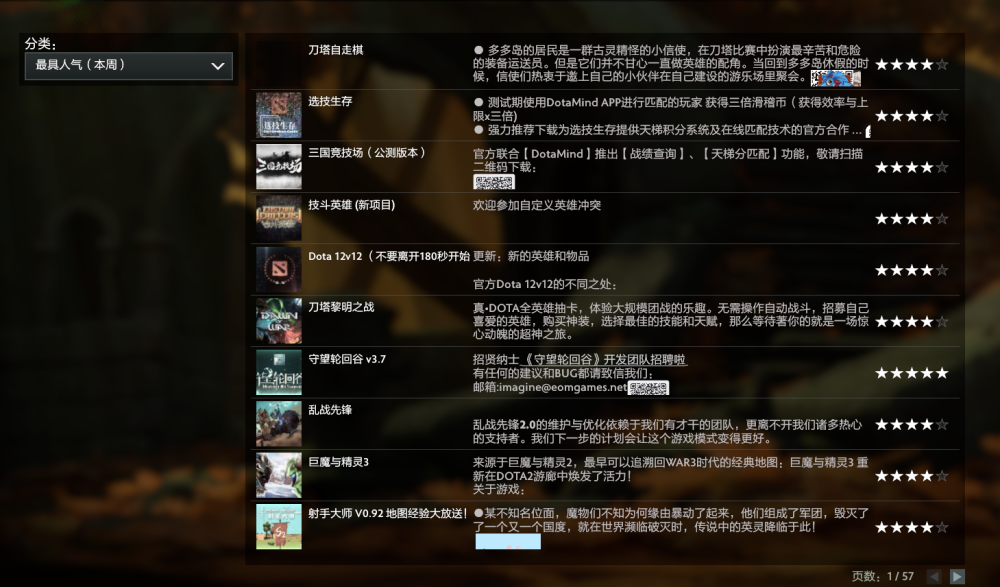
Task: Select the 刀塔自走棋 game title
Action: point(335,50)
